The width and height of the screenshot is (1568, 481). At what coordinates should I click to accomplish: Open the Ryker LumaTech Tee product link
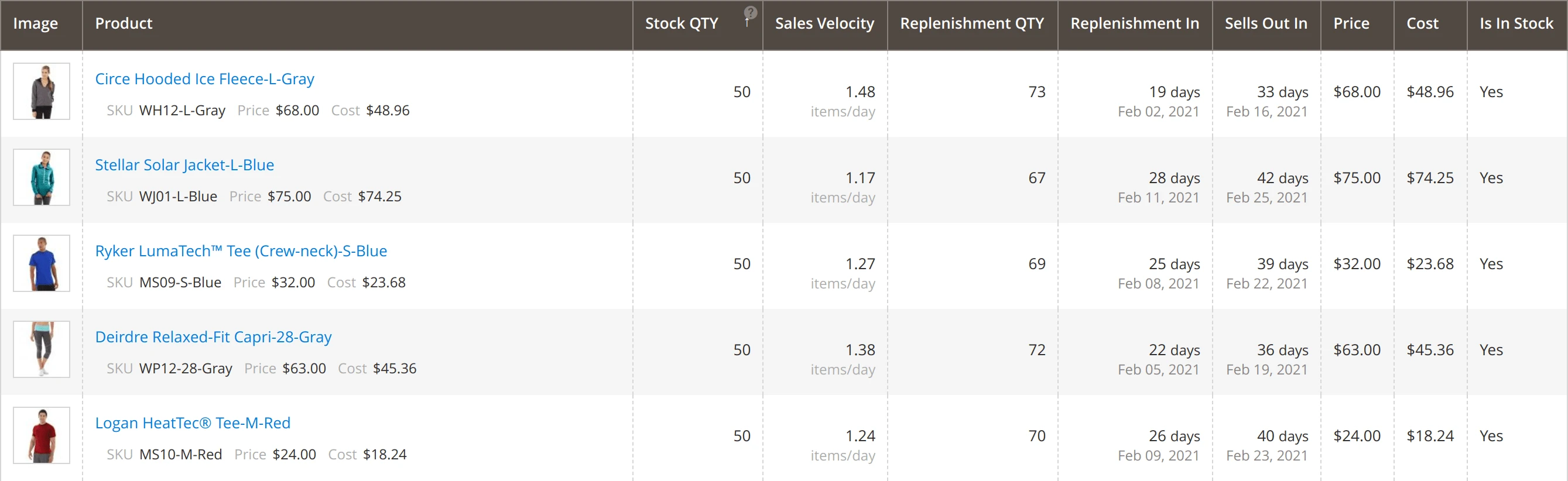coord(241,250)
